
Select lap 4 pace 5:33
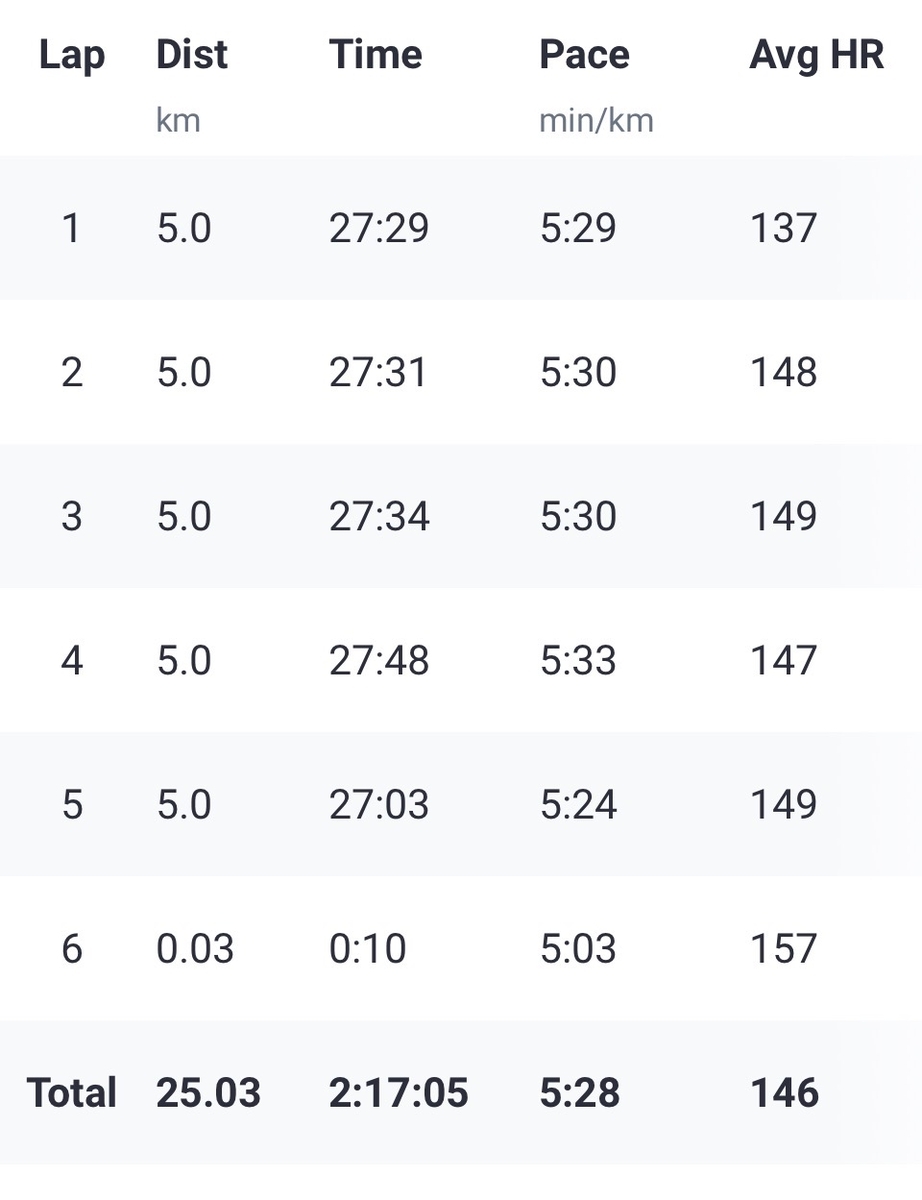(578, 661)
